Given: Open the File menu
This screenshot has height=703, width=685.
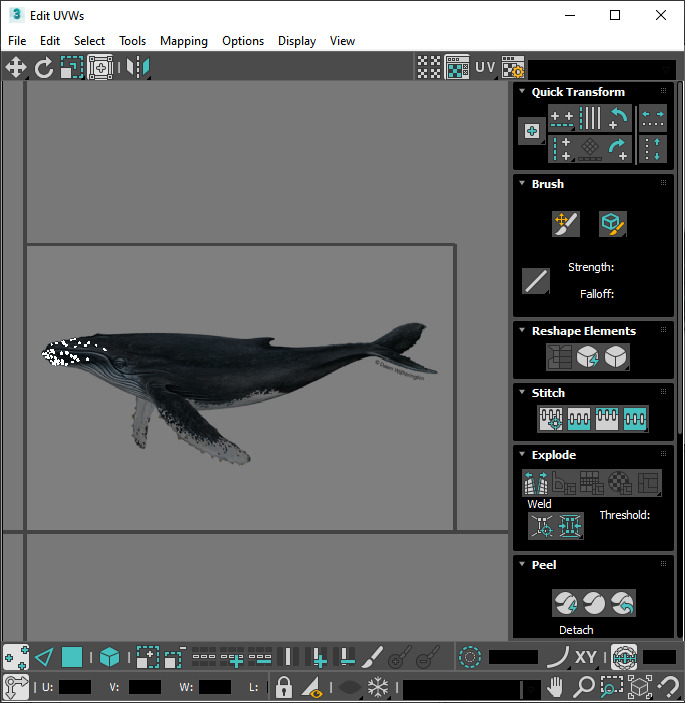Looking at the screenshot, I should pyautogui.click(x=17, y=41).
